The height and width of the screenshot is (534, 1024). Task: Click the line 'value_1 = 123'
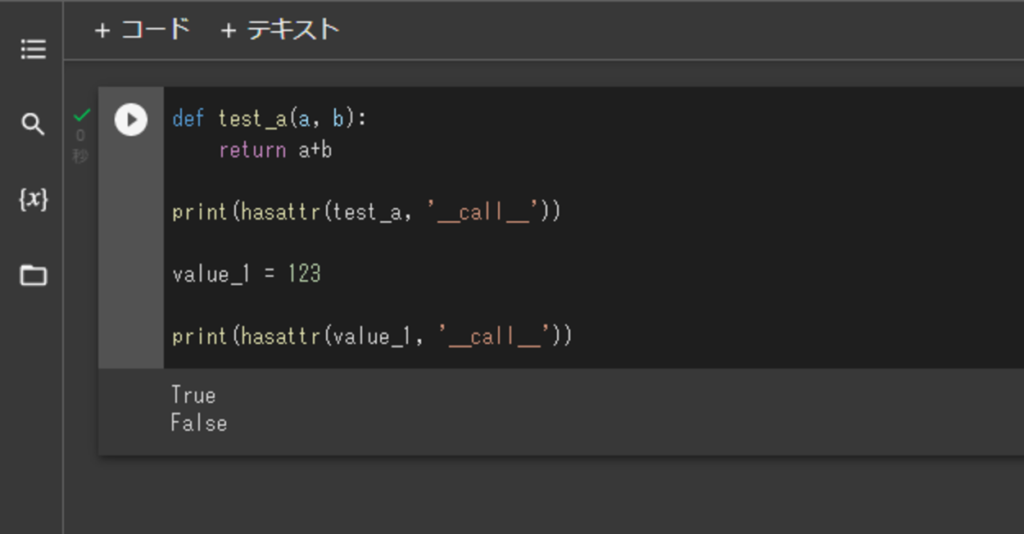point(246,274)
